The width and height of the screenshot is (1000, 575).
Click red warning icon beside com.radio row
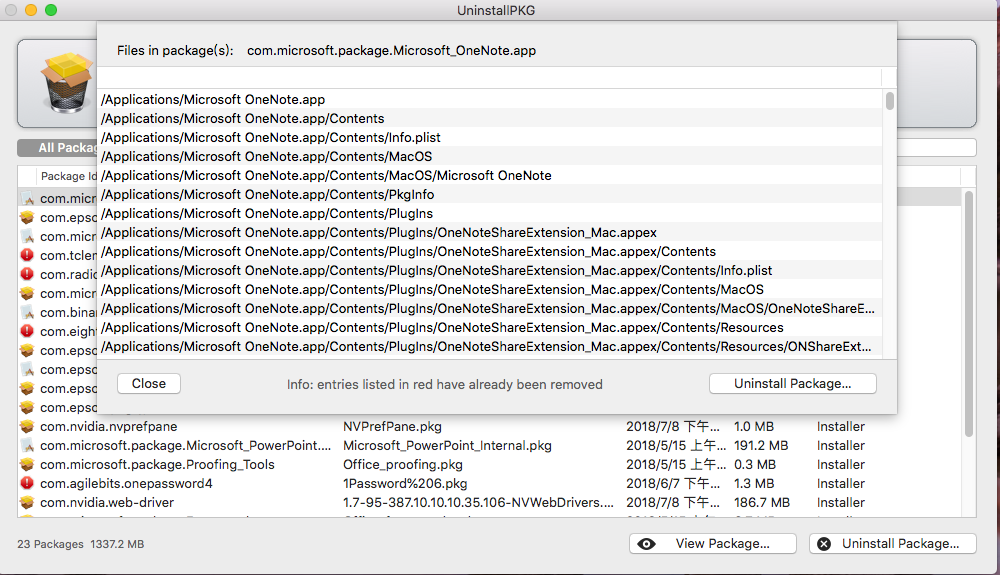coord(27,274)
